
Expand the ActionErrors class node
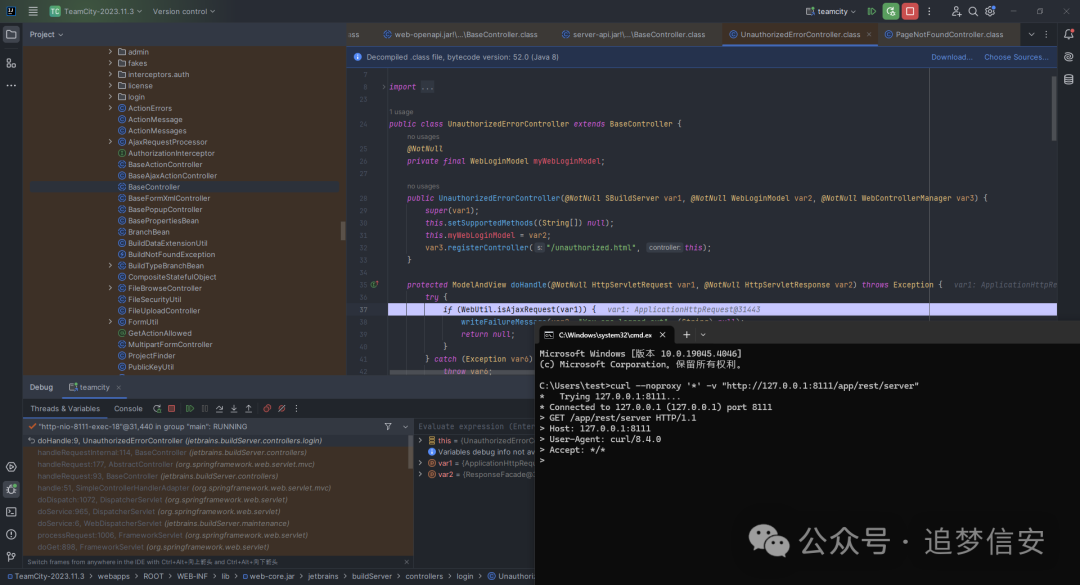tap(110, 108)
